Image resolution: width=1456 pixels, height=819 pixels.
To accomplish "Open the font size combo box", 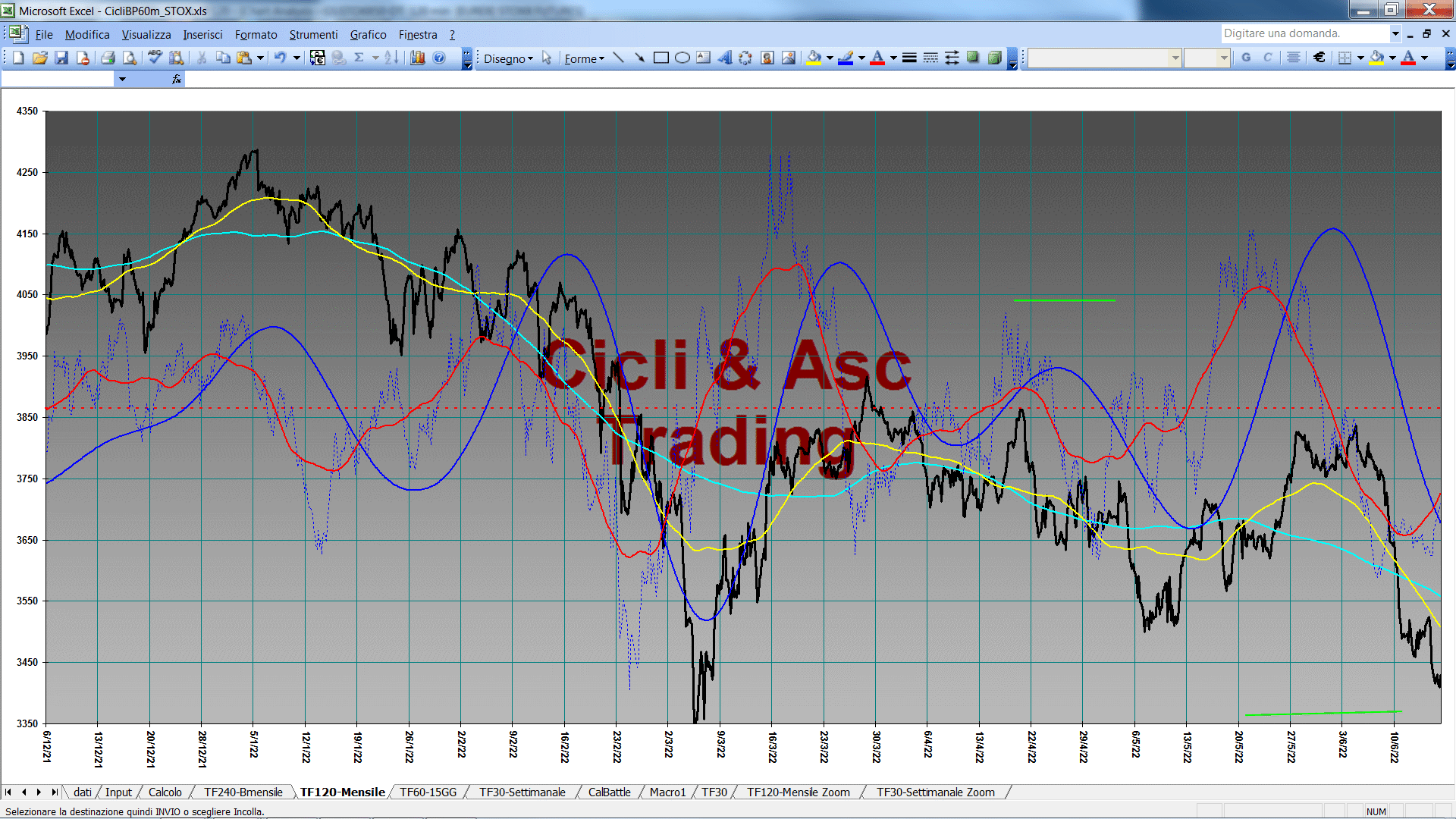I will (x=1207, y=58).
